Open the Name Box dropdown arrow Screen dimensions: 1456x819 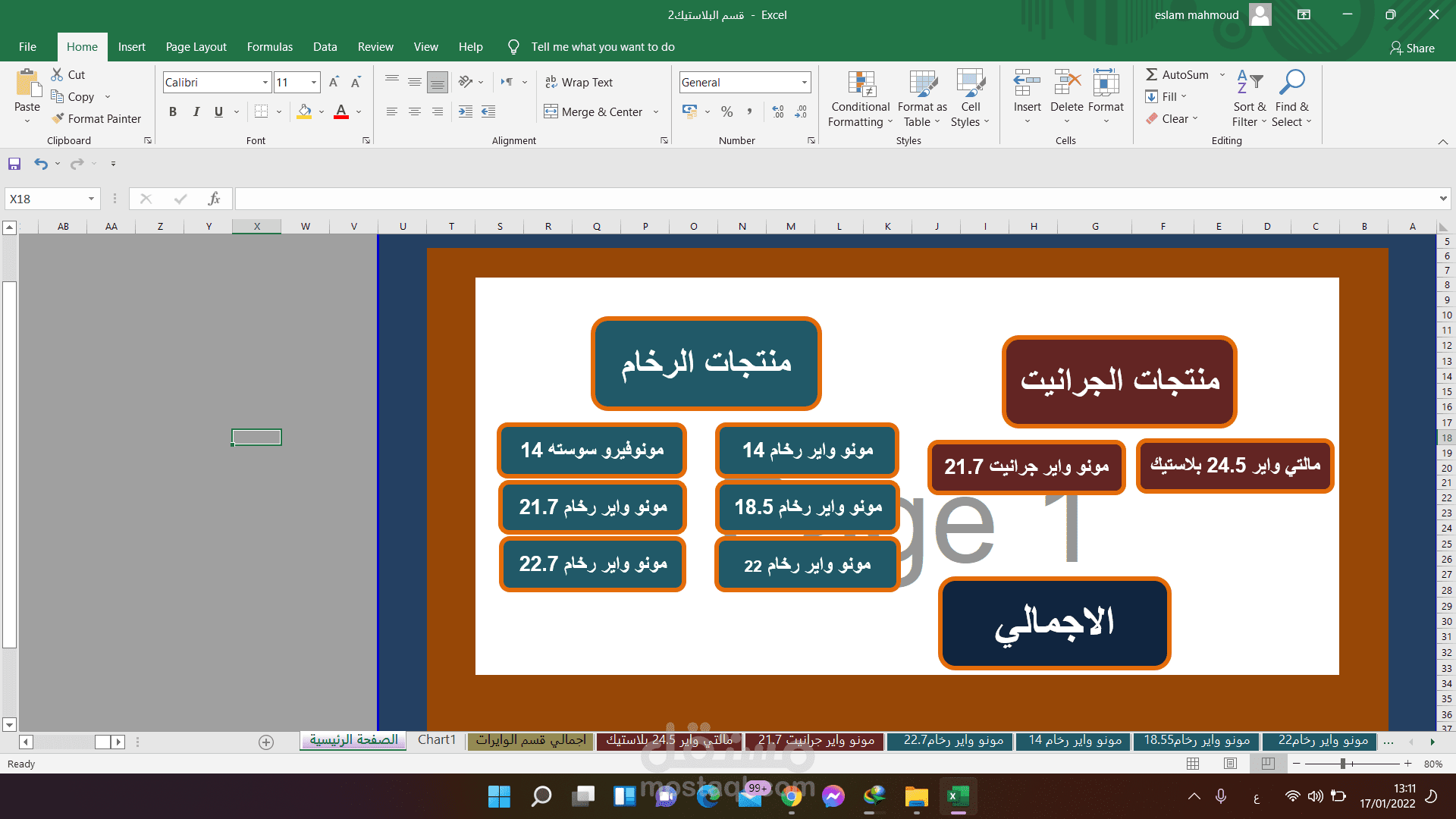[91, 199]
